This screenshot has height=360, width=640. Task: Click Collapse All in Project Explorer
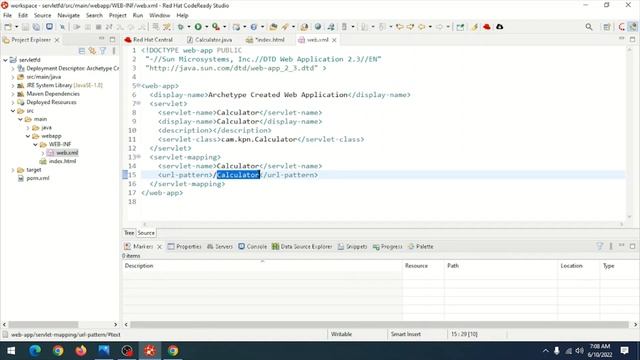(x=82, y=51)
